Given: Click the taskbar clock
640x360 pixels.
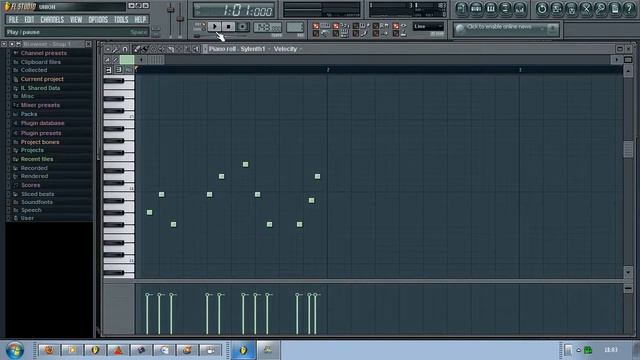Looking at the screenshot, I should click(611, 350).
